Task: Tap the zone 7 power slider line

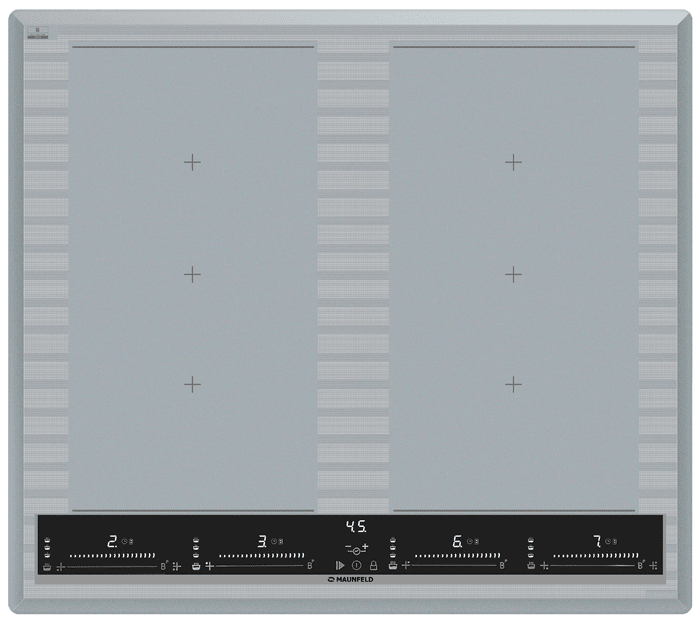Action: pos(592,565)
